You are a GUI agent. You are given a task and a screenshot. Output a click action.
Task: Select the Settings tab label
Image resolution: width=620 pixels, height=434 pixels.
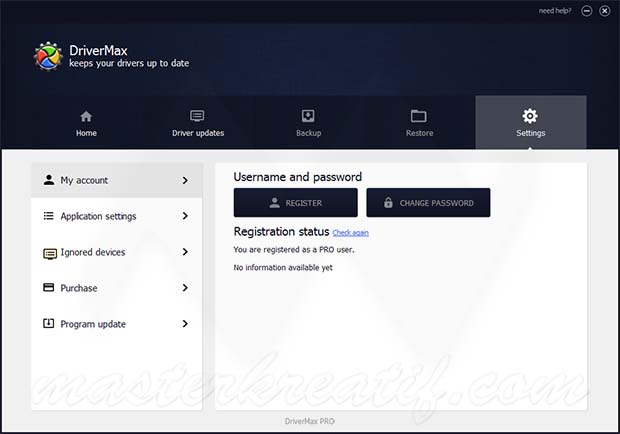tap(531, 133)
